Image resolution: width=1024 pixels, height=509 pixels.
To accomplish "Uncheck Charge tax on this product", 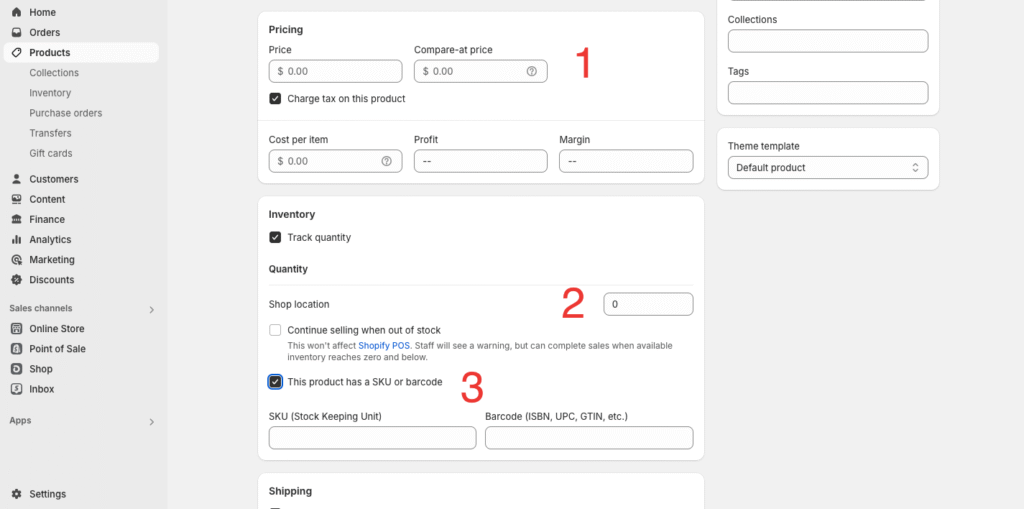I will (x=275, y=99).
